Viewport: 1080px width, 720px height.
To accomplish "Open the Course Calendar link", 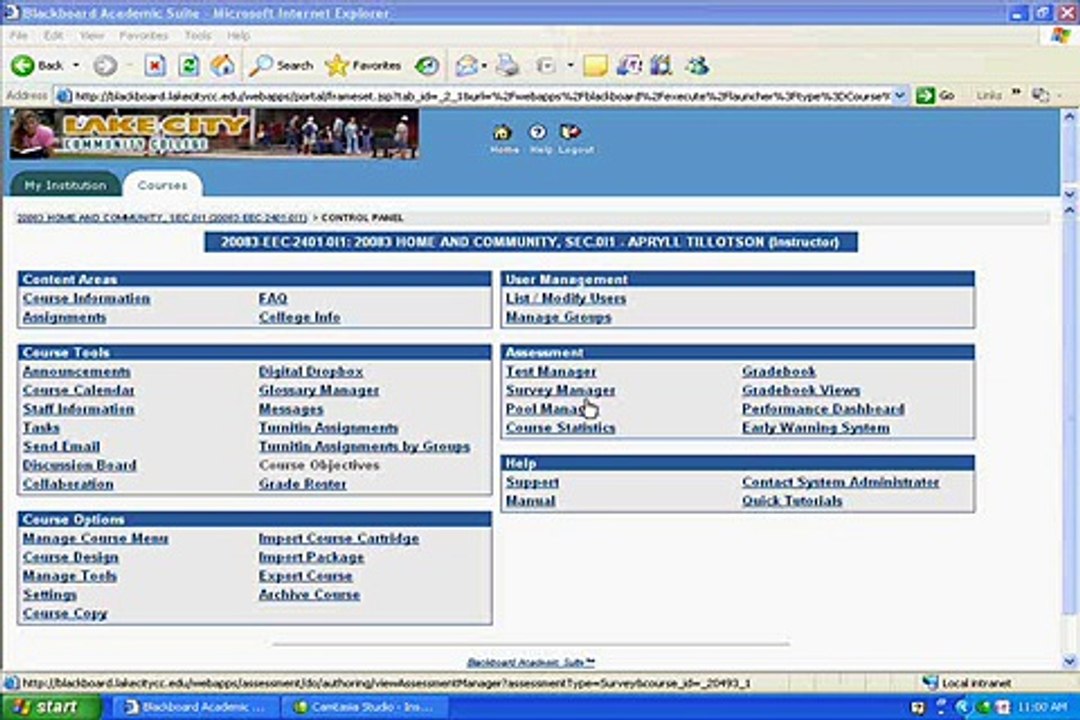I will coord(79,390).
